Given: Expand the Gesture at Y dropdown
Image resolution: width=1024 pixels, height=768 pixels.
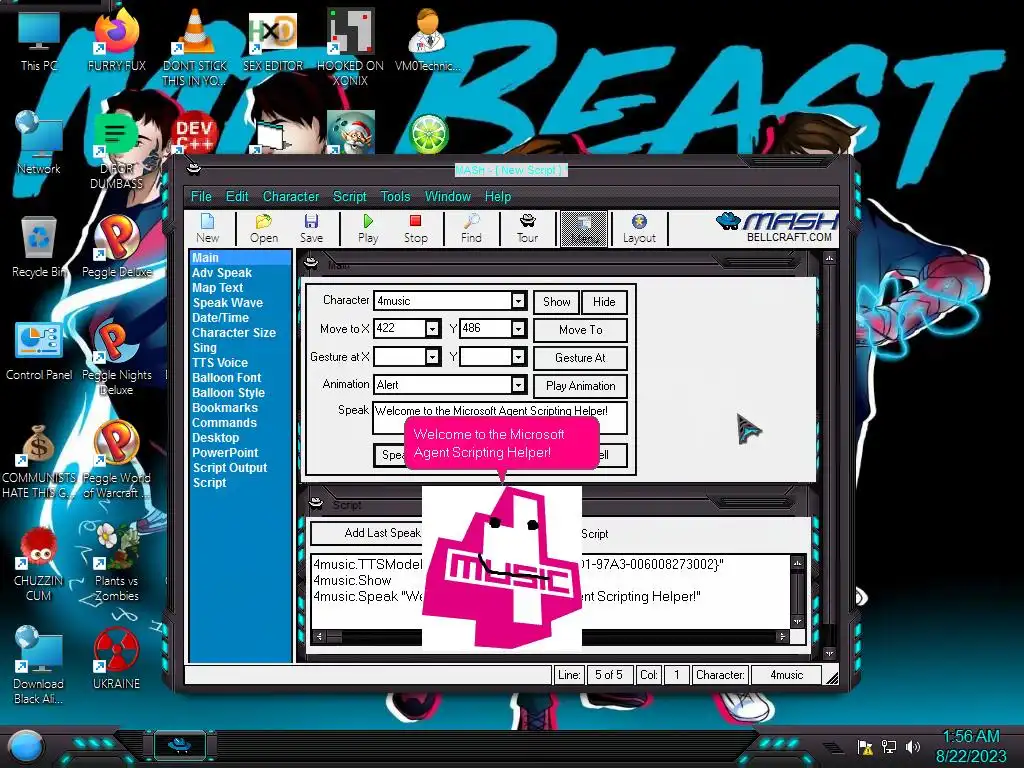Looking at the screenshot, I should tap(518, 357).
